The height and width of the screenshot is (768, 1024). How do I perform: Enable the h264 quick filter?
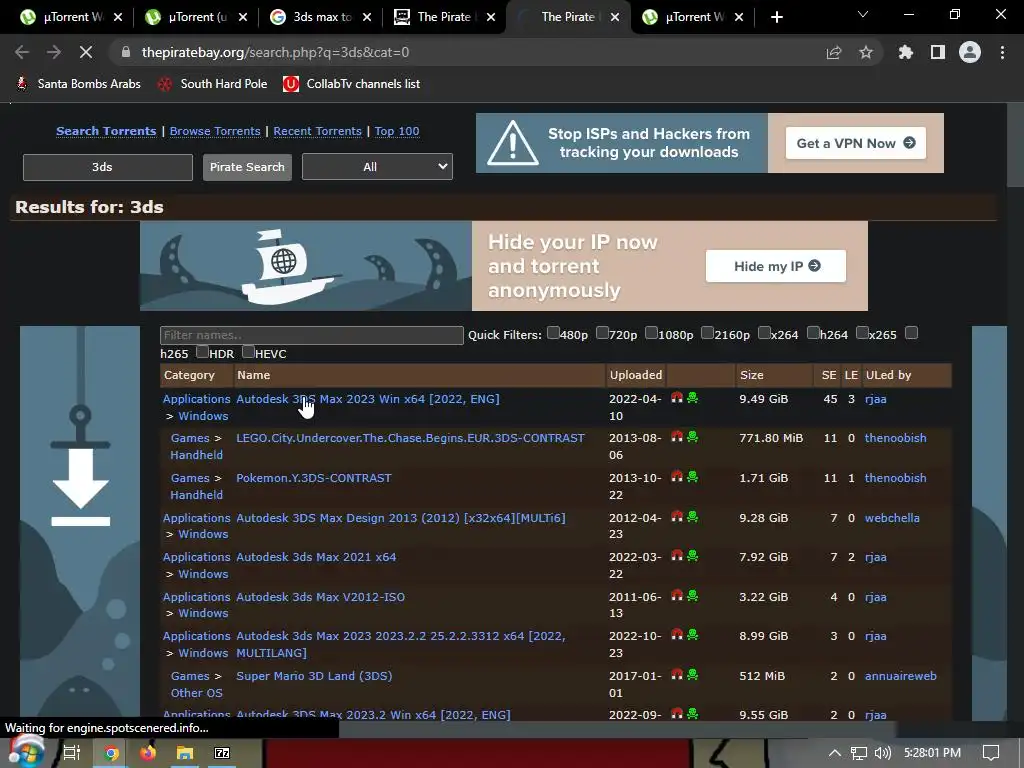812,333
